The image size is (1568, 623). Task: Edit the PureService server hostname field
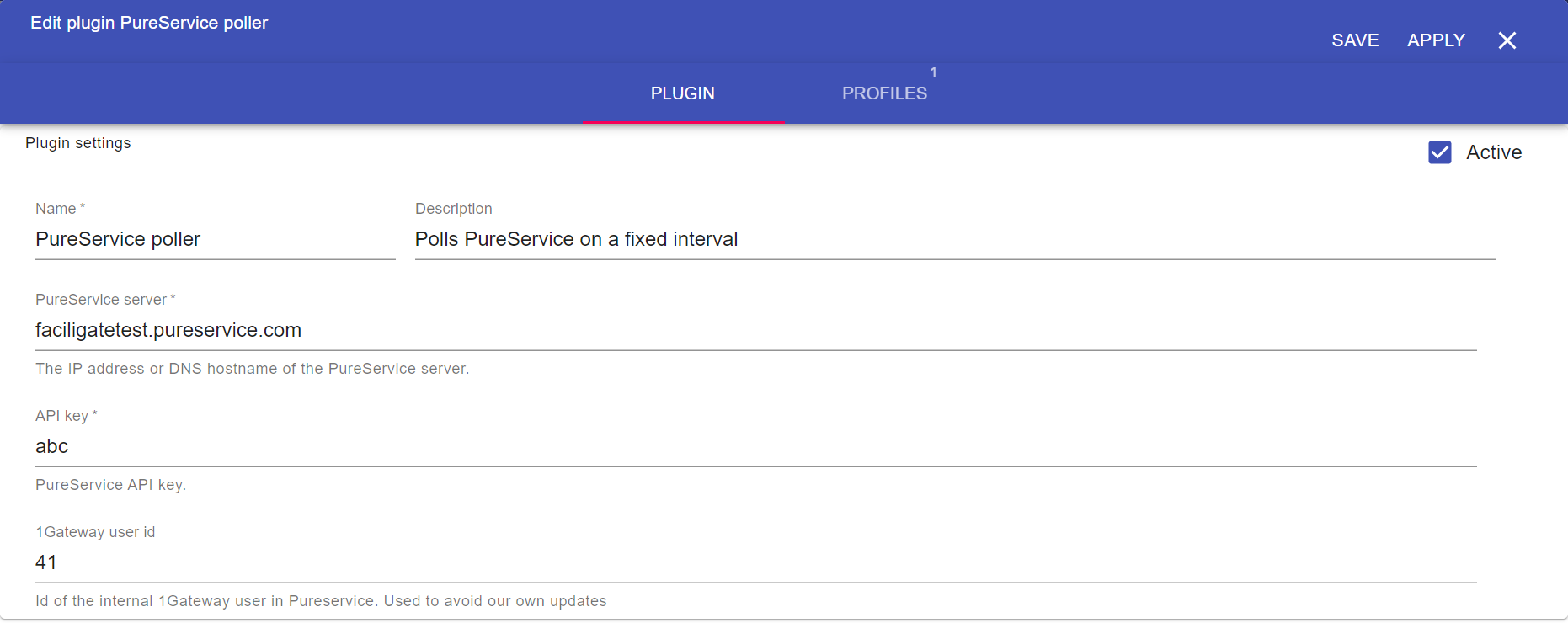coord(755,331)
